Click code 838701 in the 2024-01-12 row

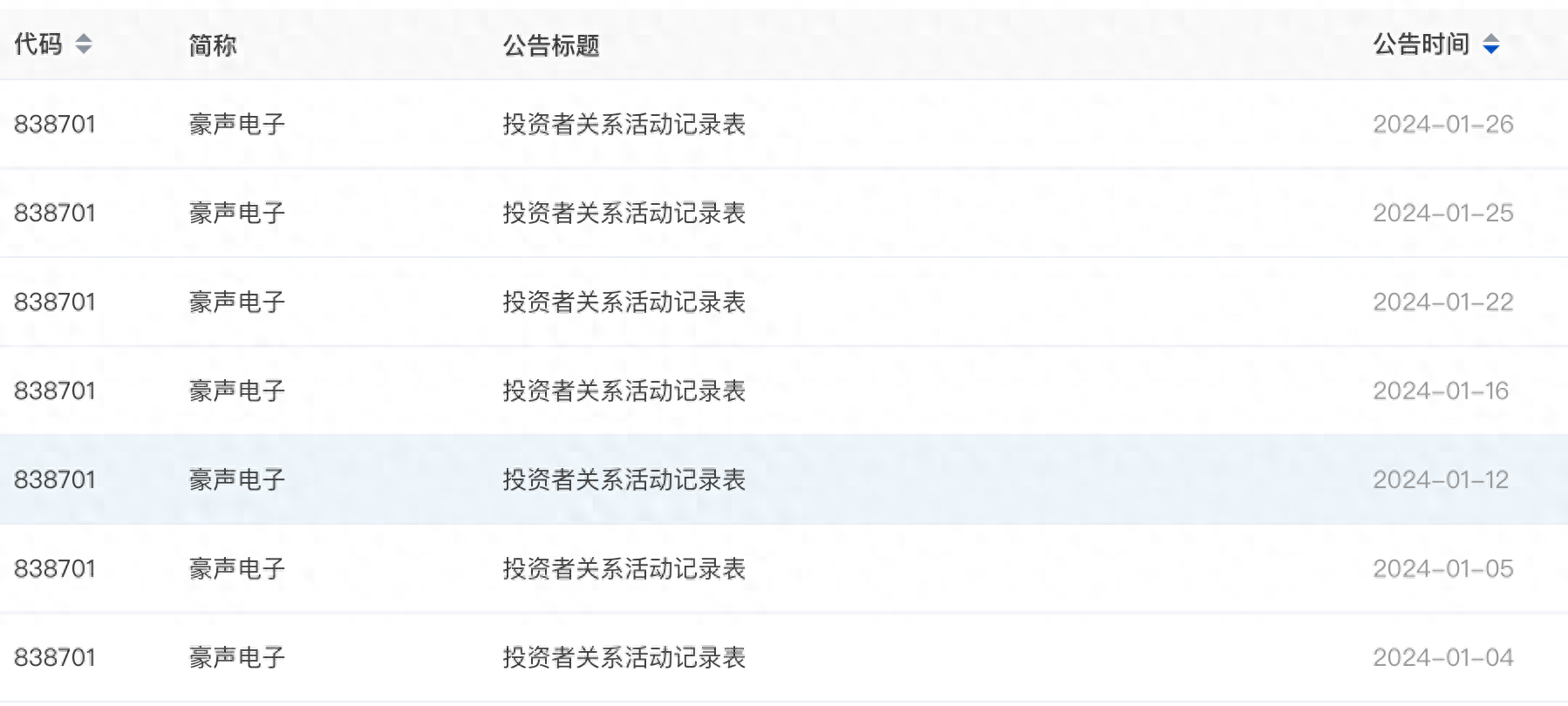pos(55,480)
